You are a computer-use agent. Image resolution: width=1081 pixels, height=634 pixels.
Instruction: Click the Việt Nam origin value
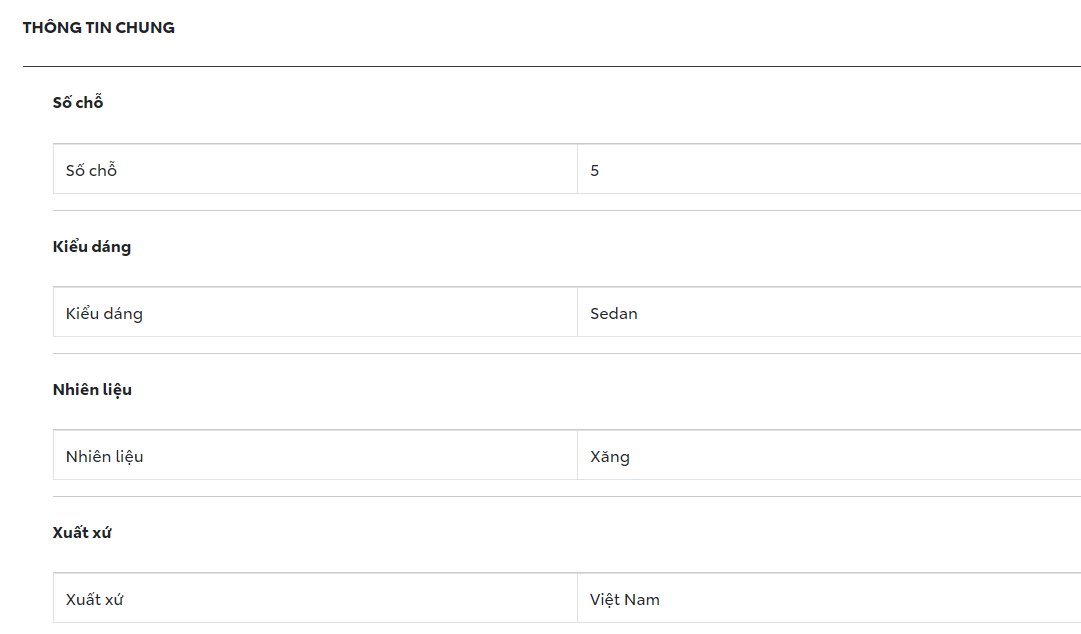(x=625, y=600)
